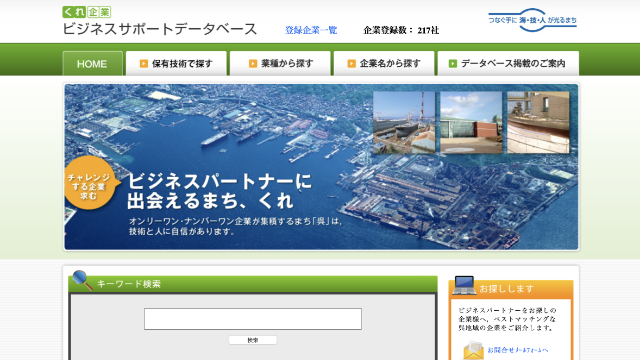
Task: Click the 海・技・人 city slogan logo
Action: click(533, 20)
